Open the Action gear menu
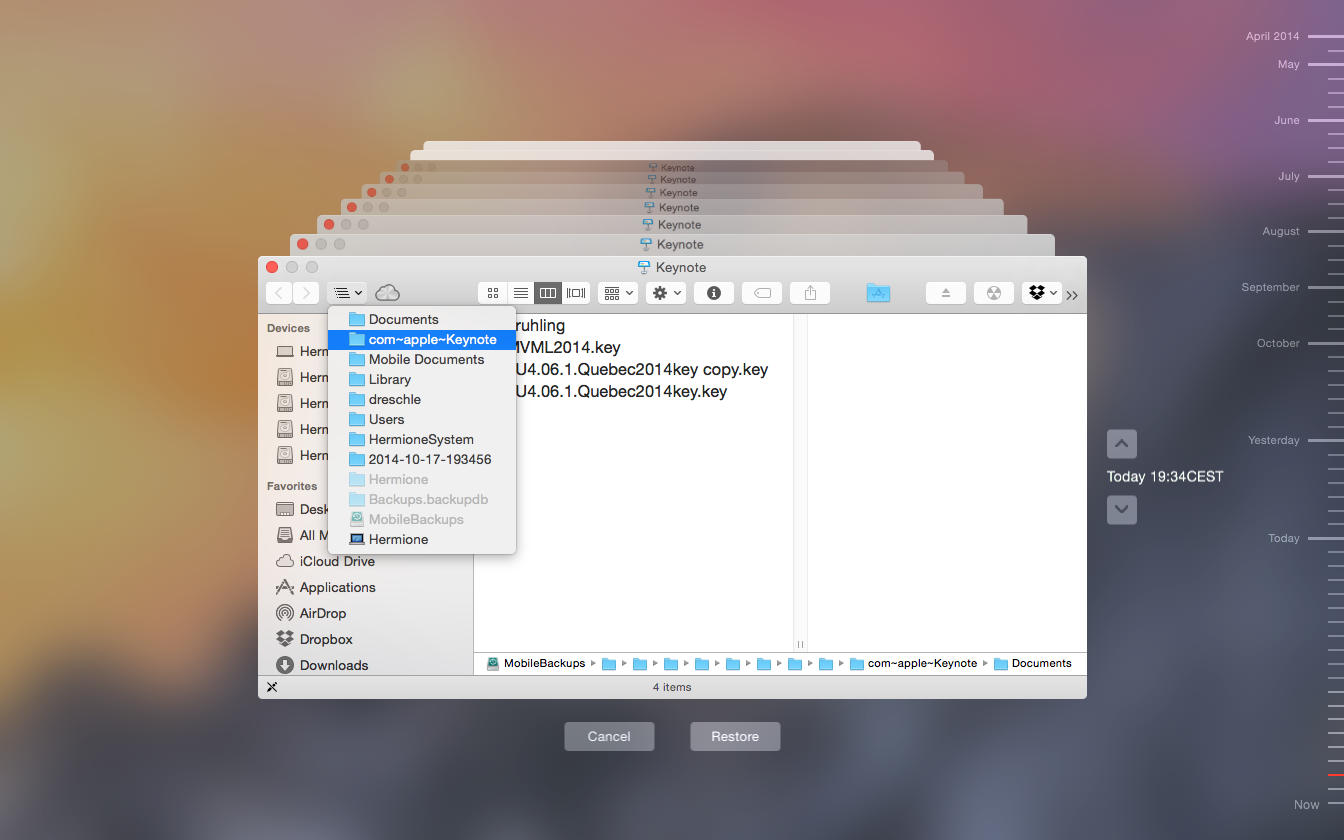Image resolution: width=1344 pixels, height=840 pixels. (666, 293)
